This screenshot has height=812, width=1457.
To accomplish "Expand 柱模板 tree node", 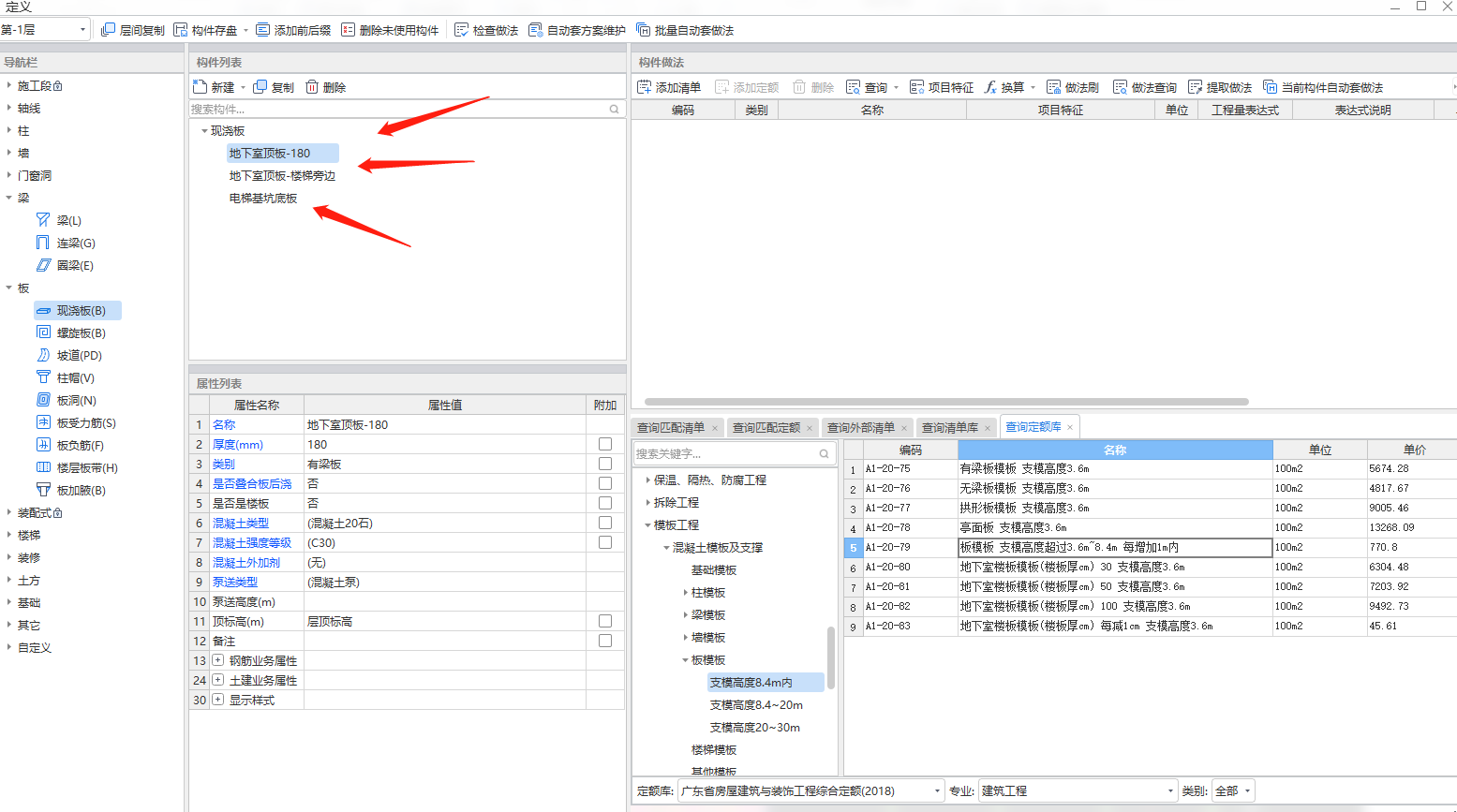I will pos(686,593).
